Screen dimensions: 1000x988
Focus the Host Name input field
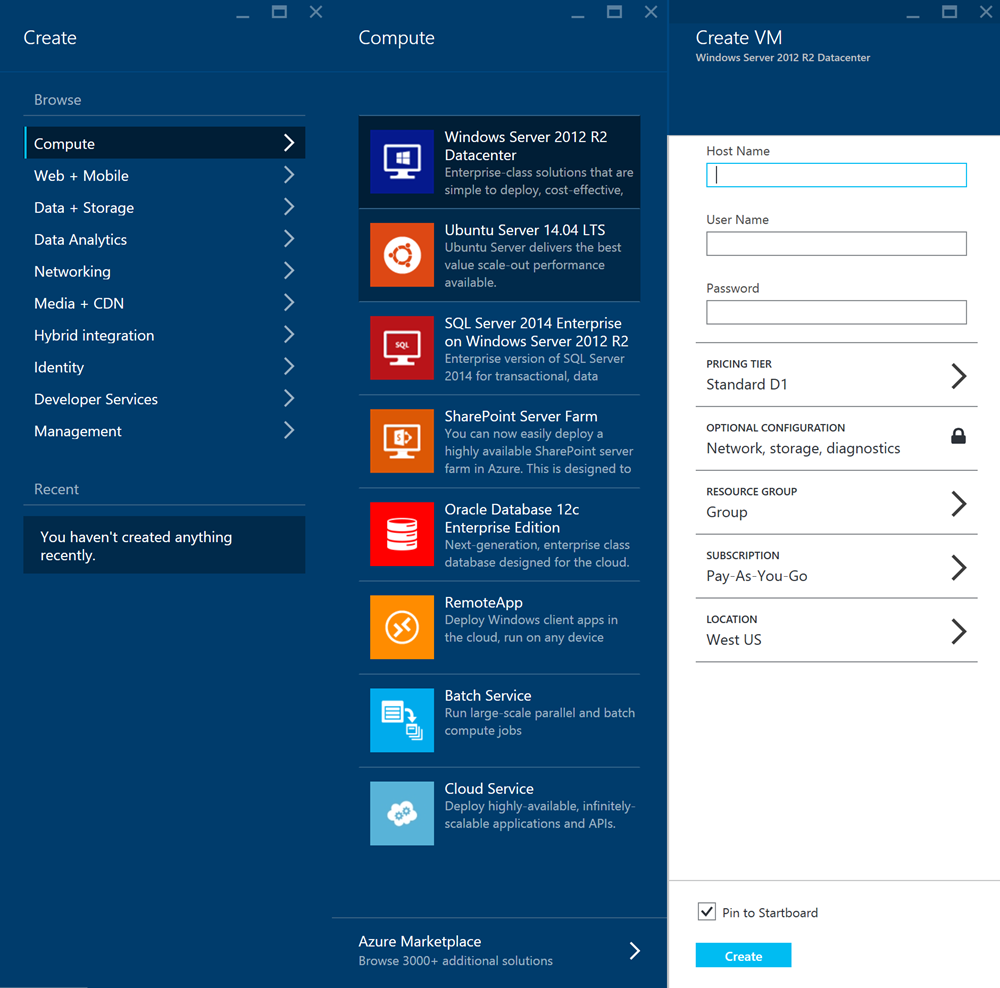coord(836,175)
